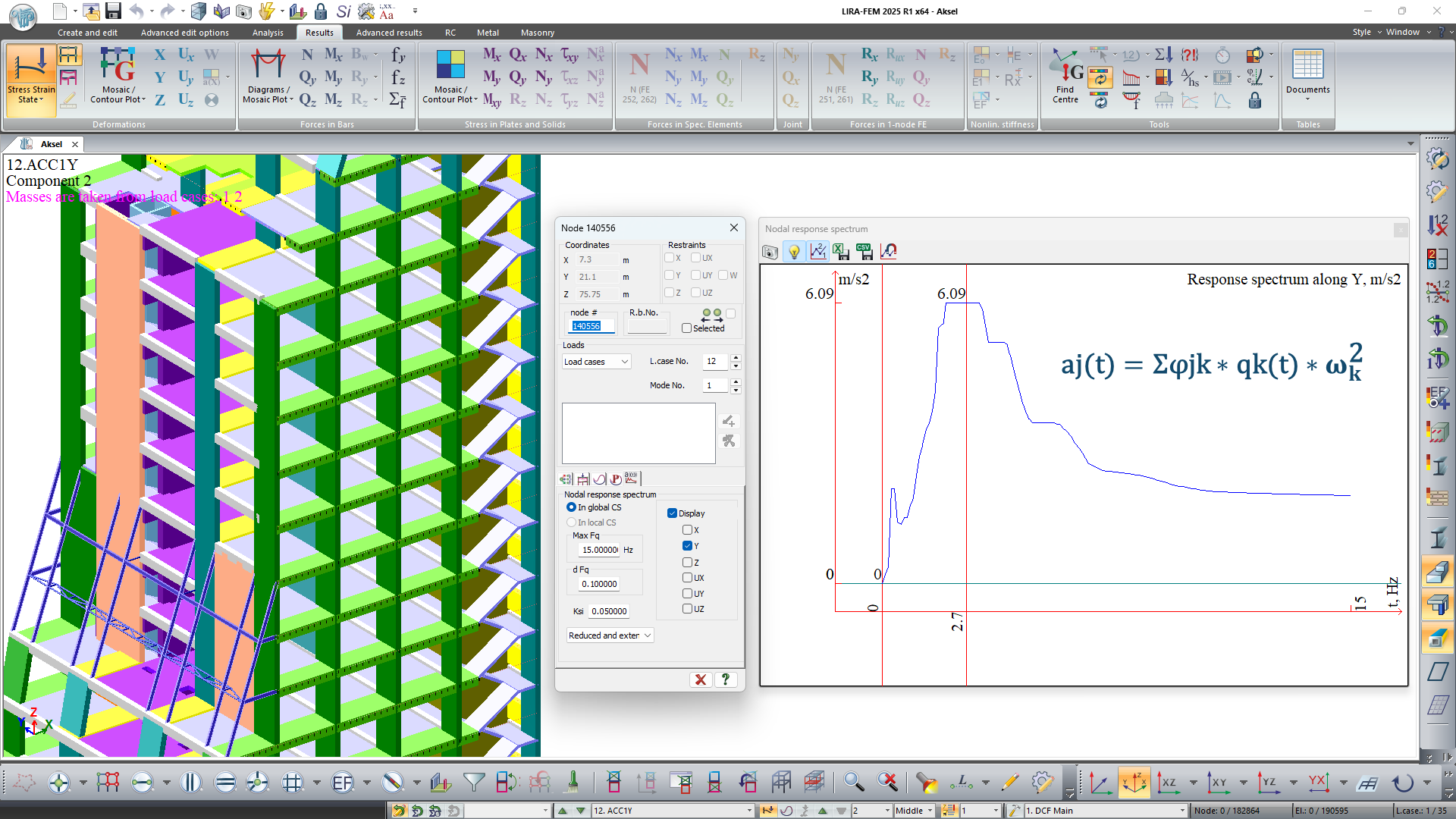This screenshot has width=1456, height=819.
Task: Switch to the Analysis ribbon tab
Action: pyautogui.click(x=268, y=33)
